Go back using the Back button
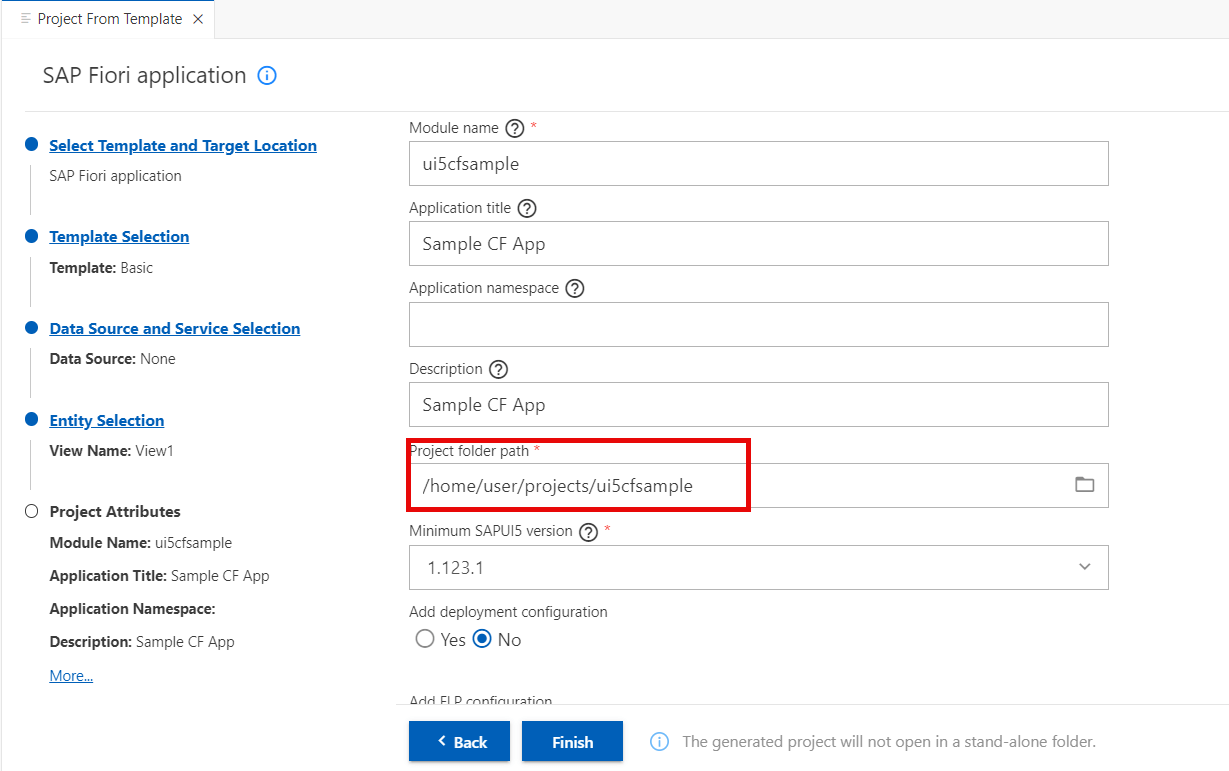The height and width of the screenshot is (771, 1229). tap(459, 741)
